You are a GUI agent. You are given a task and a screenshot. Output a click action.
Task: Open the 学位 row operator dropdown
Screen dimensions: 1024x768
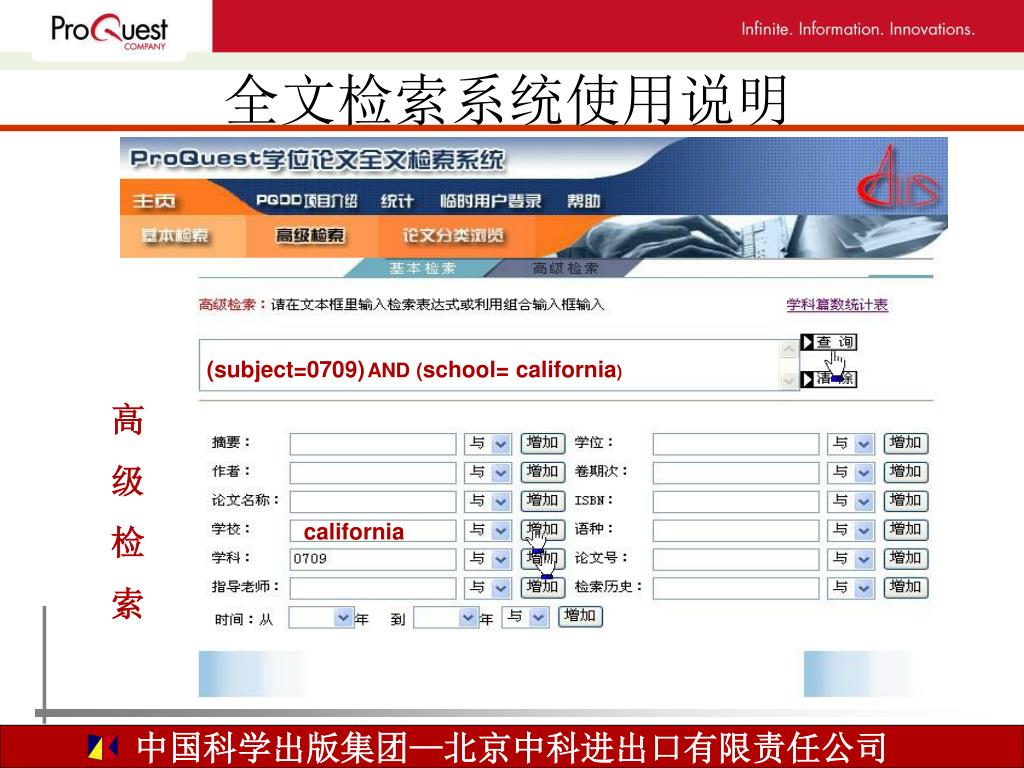[851, 444]
